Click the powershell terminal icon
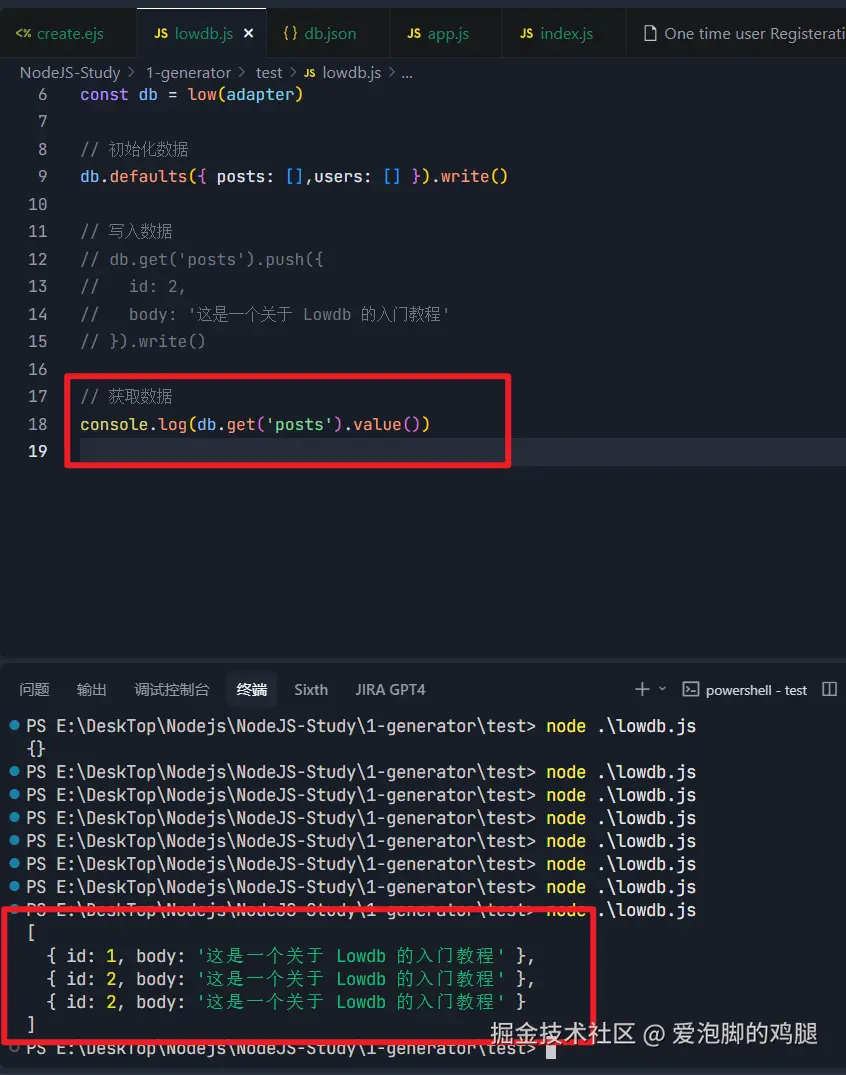The height and width of the screenshot is (1075, 846). pos(690,689)
